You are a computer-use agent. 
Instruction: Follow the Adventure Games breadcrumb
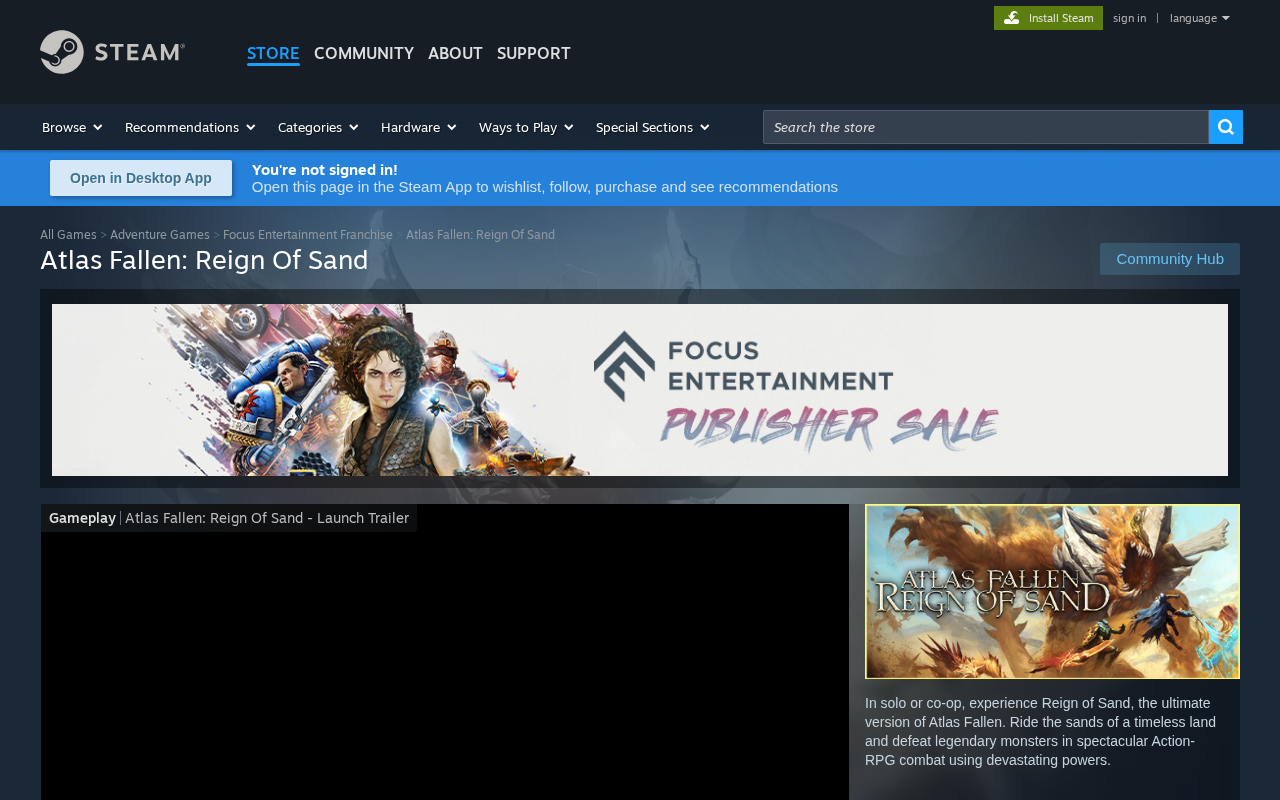click(x=160, y=235)
